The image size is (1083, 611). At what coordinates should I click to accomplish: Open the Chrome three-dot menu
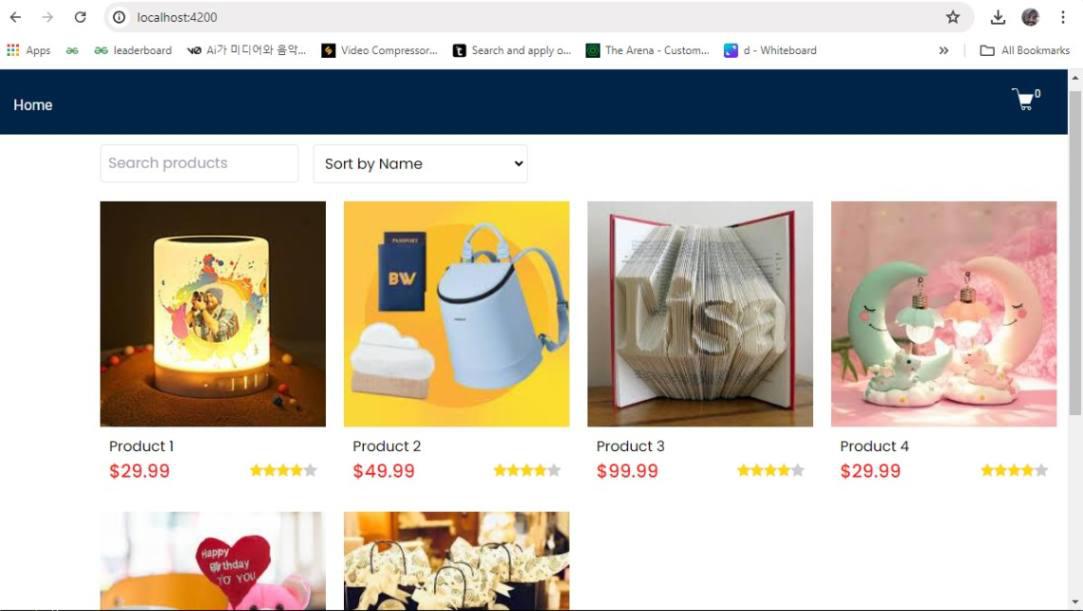point(1063,17)
